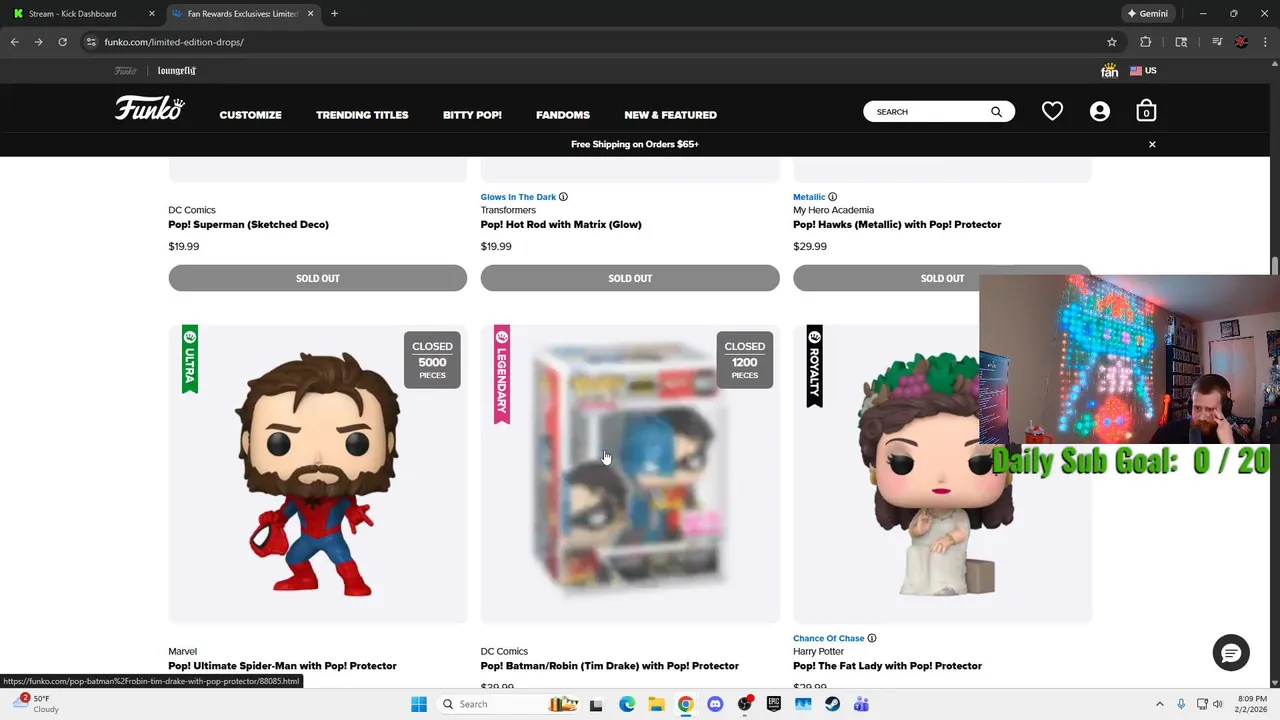The height and width of the screenshot is (720, 1280).
Task: Open the CUSTOMIZE menu
Action: pos(250,115)
